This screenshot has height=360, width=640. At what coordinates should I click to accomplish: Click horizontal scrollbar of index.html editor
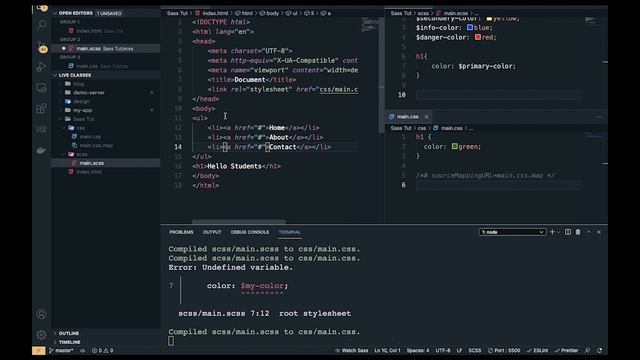[239, 222]
